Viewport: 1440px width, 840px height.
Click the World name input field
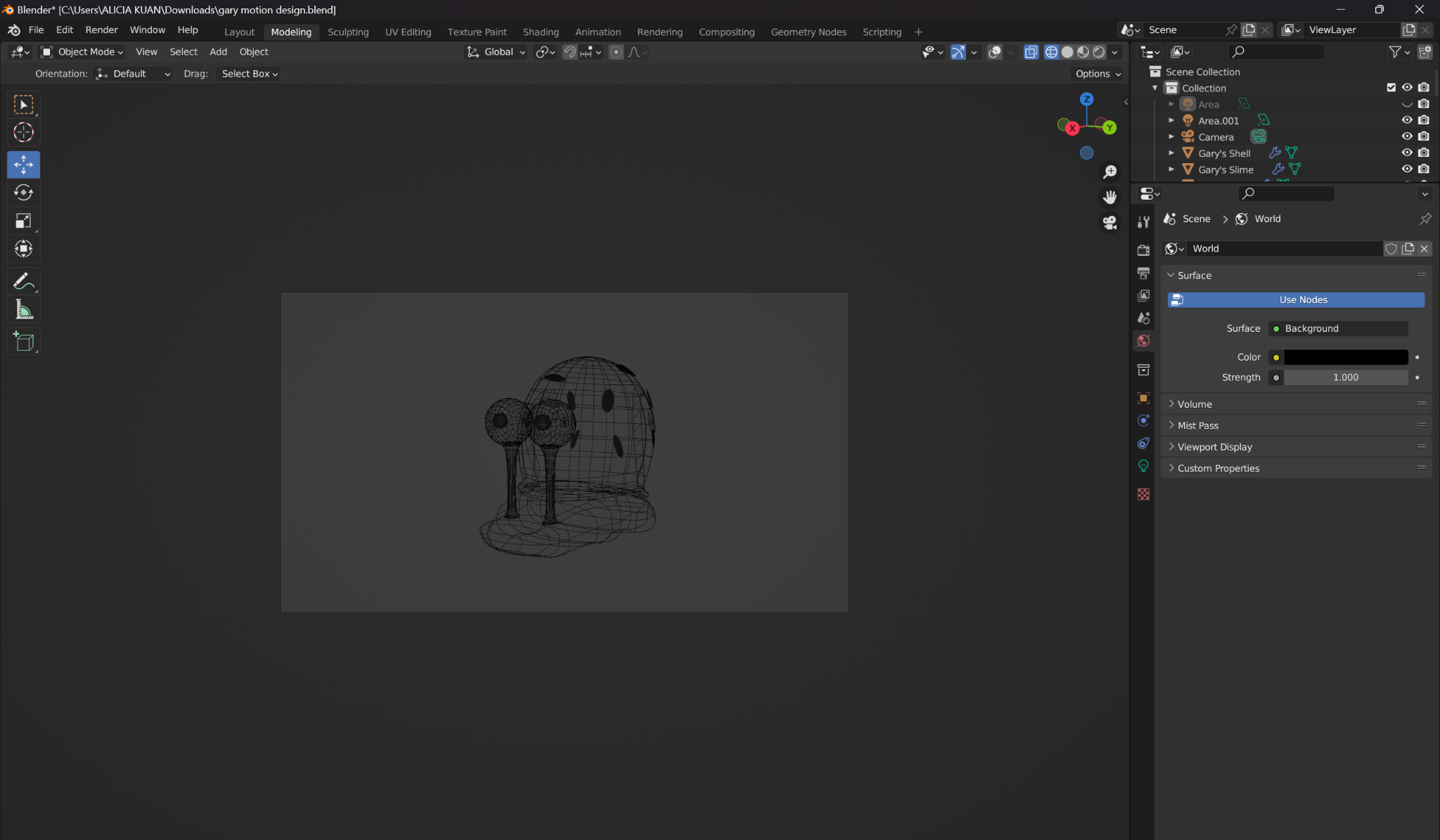pos(1285,249)
